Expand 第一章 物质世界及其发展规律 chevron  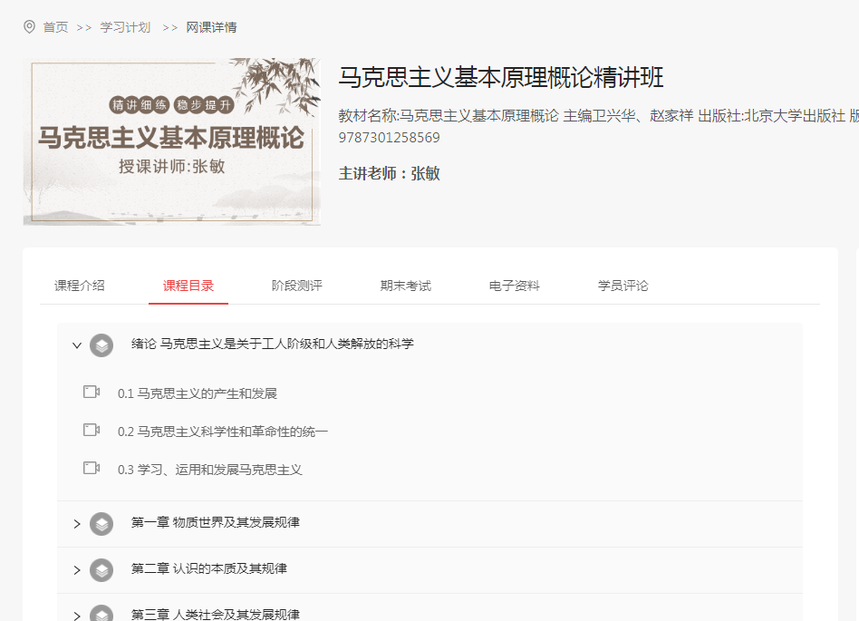[77, 524]
